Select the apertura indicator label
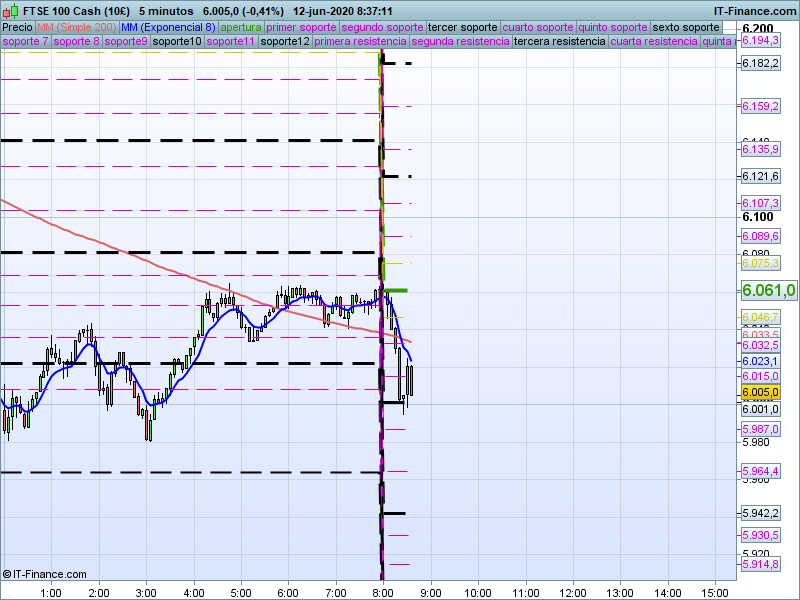 coord(241,28)
